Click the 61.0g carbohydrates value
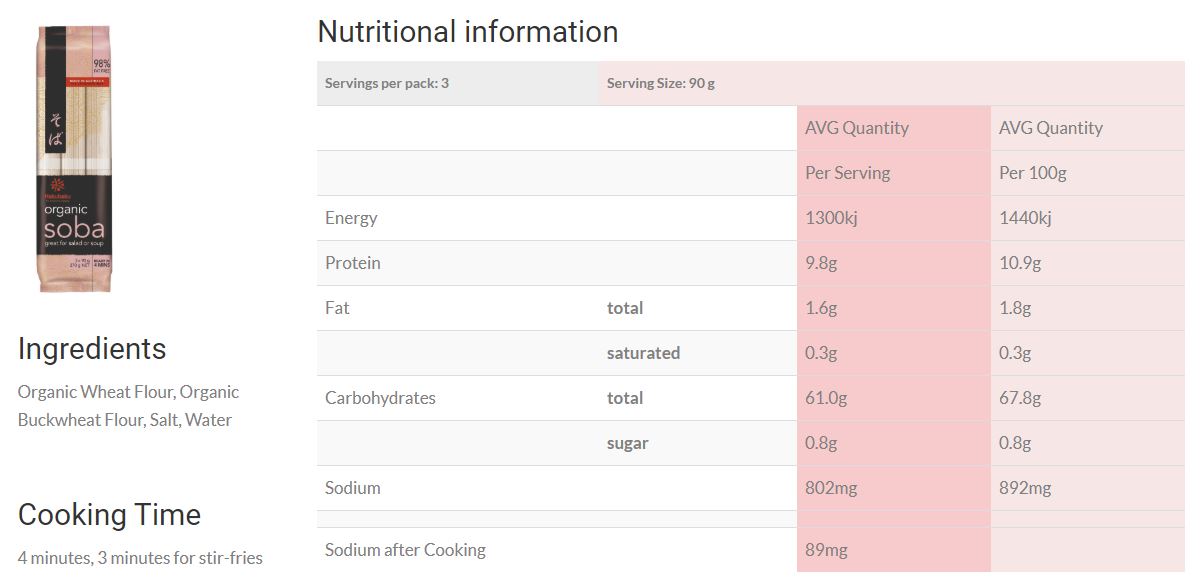This screenshot has width=1202, height=588. coord(826,398)
